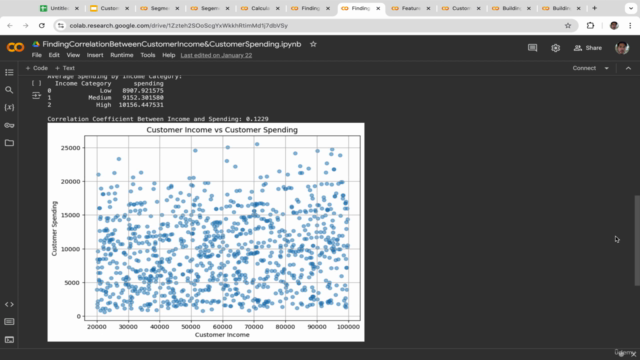Open the Secrets key icon
This screenshot has height=360, width=640.
9,125
